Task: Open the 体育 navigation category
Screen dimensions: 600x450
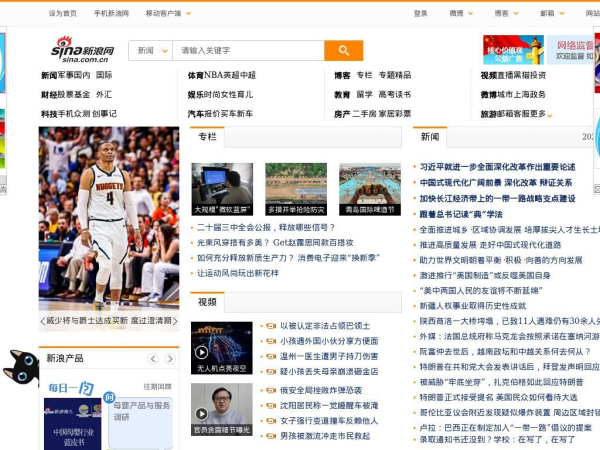Action: tap(196, 75)
